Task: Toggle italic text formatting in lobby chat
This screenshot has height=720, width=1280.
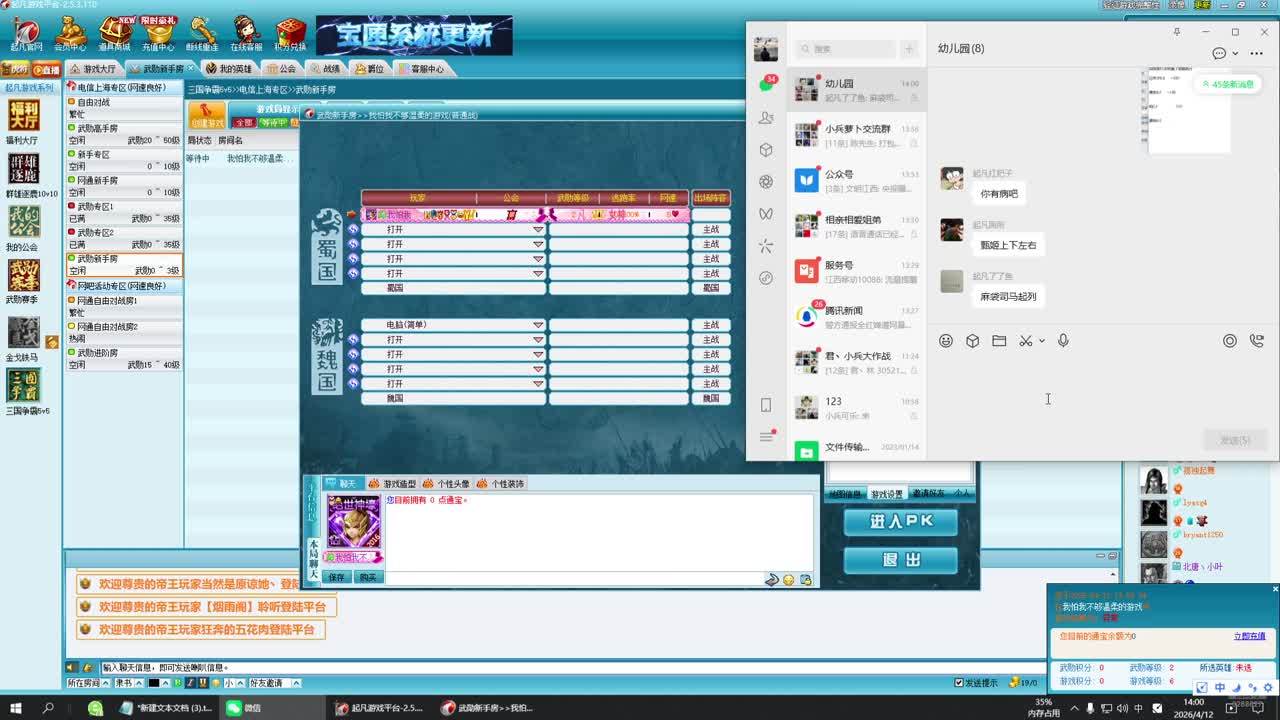Action: coord(190,683)
